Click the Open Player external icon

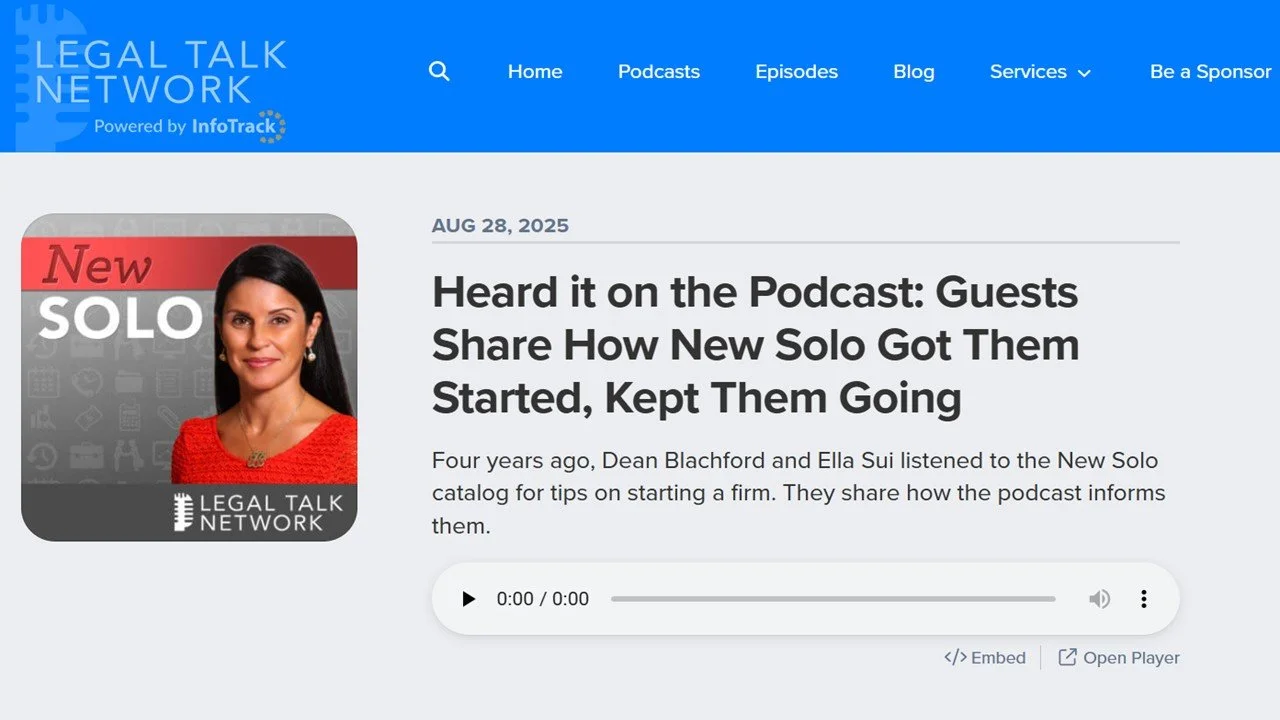click(1068, 657)
